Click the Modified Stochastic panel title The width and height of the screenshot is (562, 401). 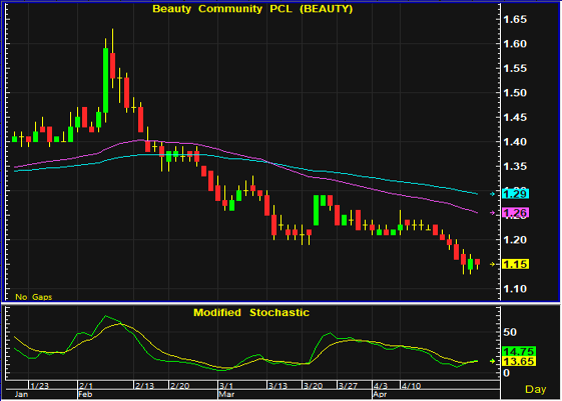pos(251,312)
